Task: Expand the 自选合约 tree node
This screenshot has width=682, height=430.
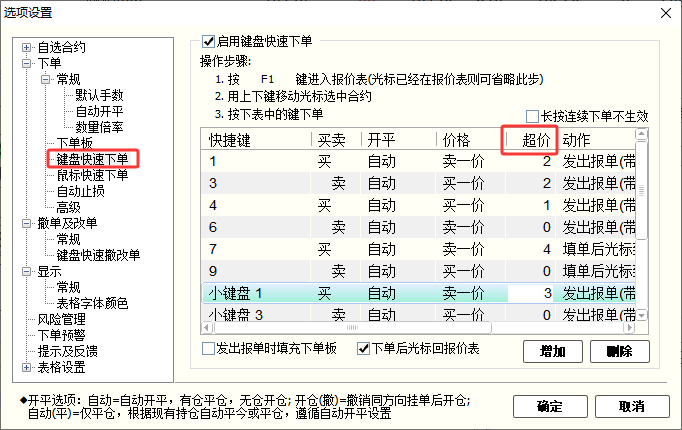Action: pyautogui.click(x=27, y=47)
